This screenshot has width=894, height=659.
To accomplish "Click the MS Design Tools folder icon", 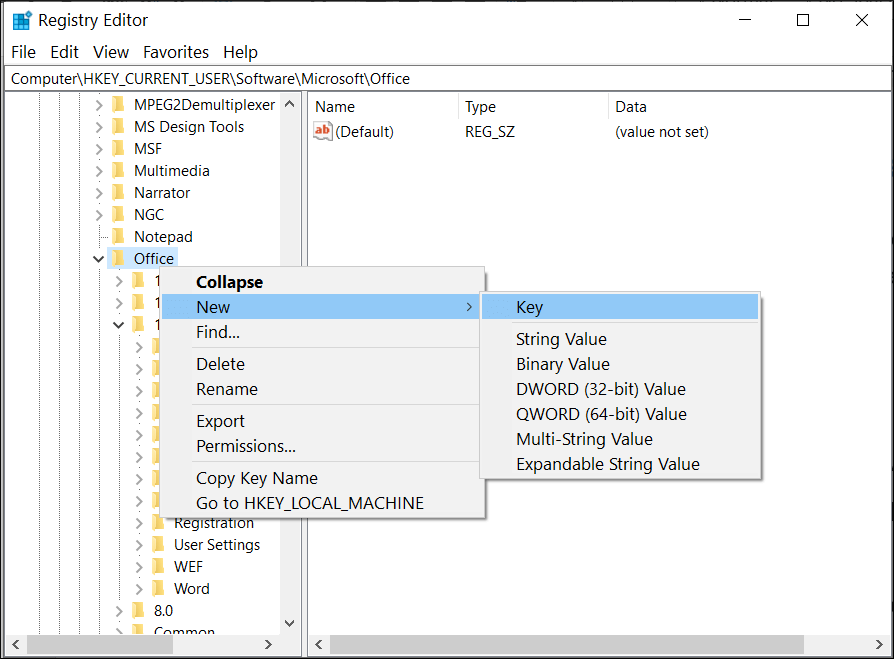I will pos(118,127).
